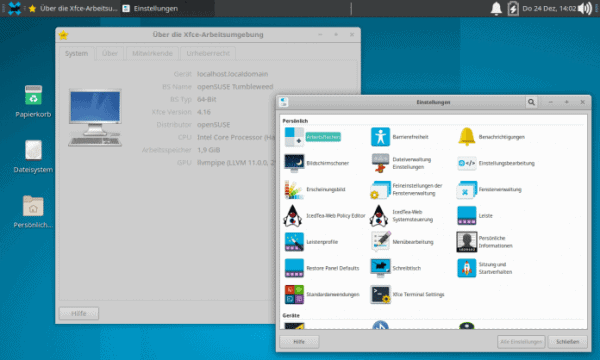Open Xfce Terminal Settings
600x360 pixels.
click(408, 295)
